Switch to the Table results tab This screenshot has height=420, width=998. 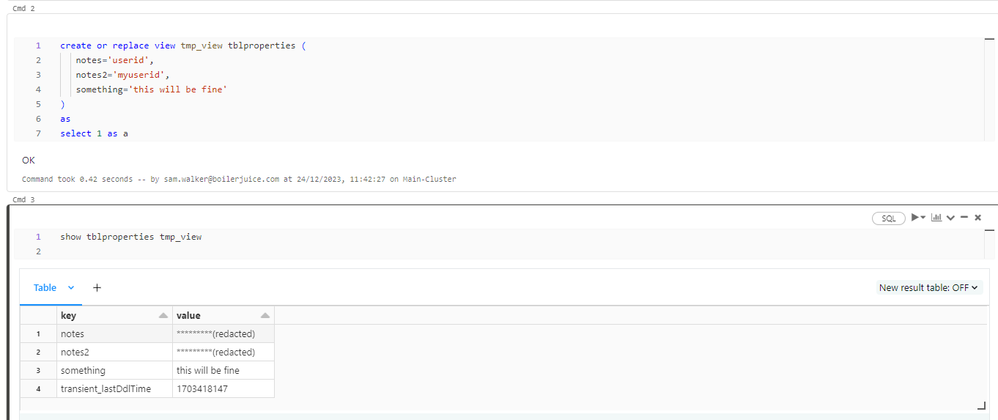(x=45, y=288)
